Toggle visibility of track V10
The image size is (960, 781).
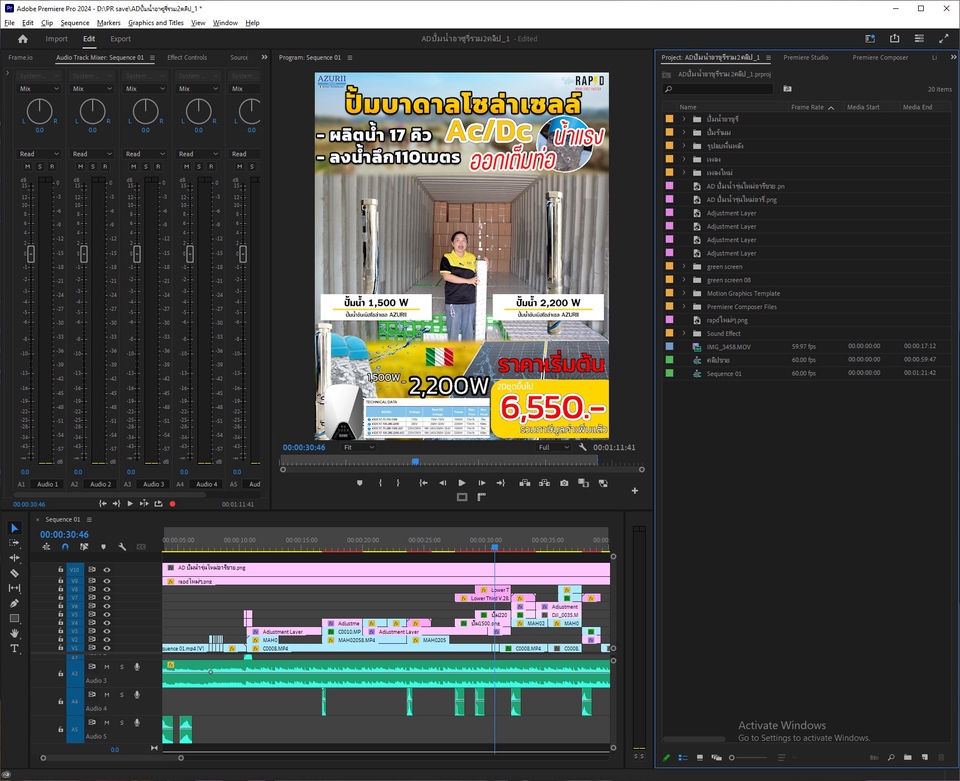click(x=107, y=569)
